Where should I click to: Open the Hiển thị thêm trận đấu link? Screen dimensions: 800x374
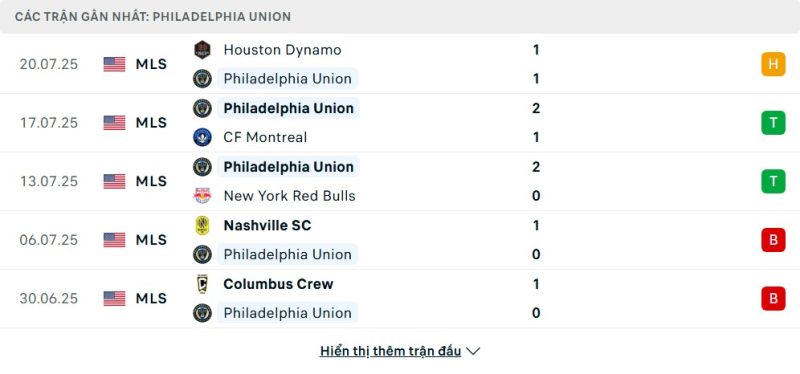[390, 352]
